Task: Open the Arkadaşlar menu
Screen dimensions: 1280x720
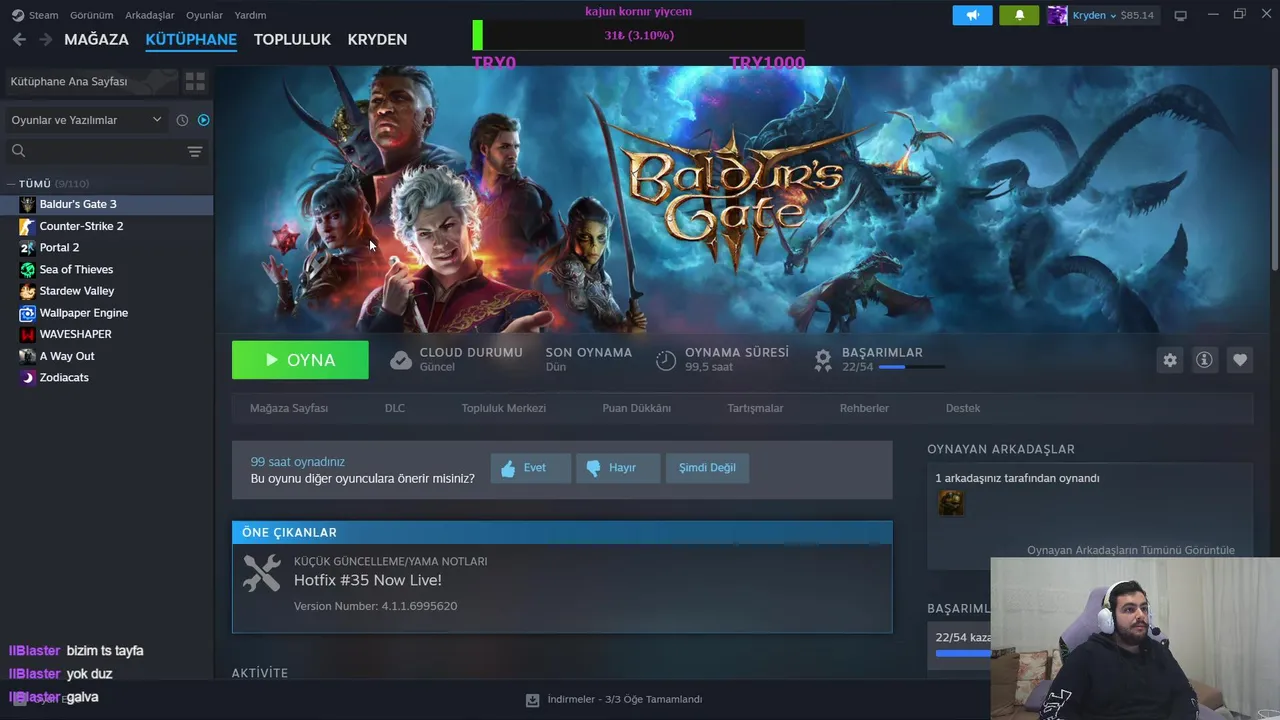Action: click(x=149, y=15)
